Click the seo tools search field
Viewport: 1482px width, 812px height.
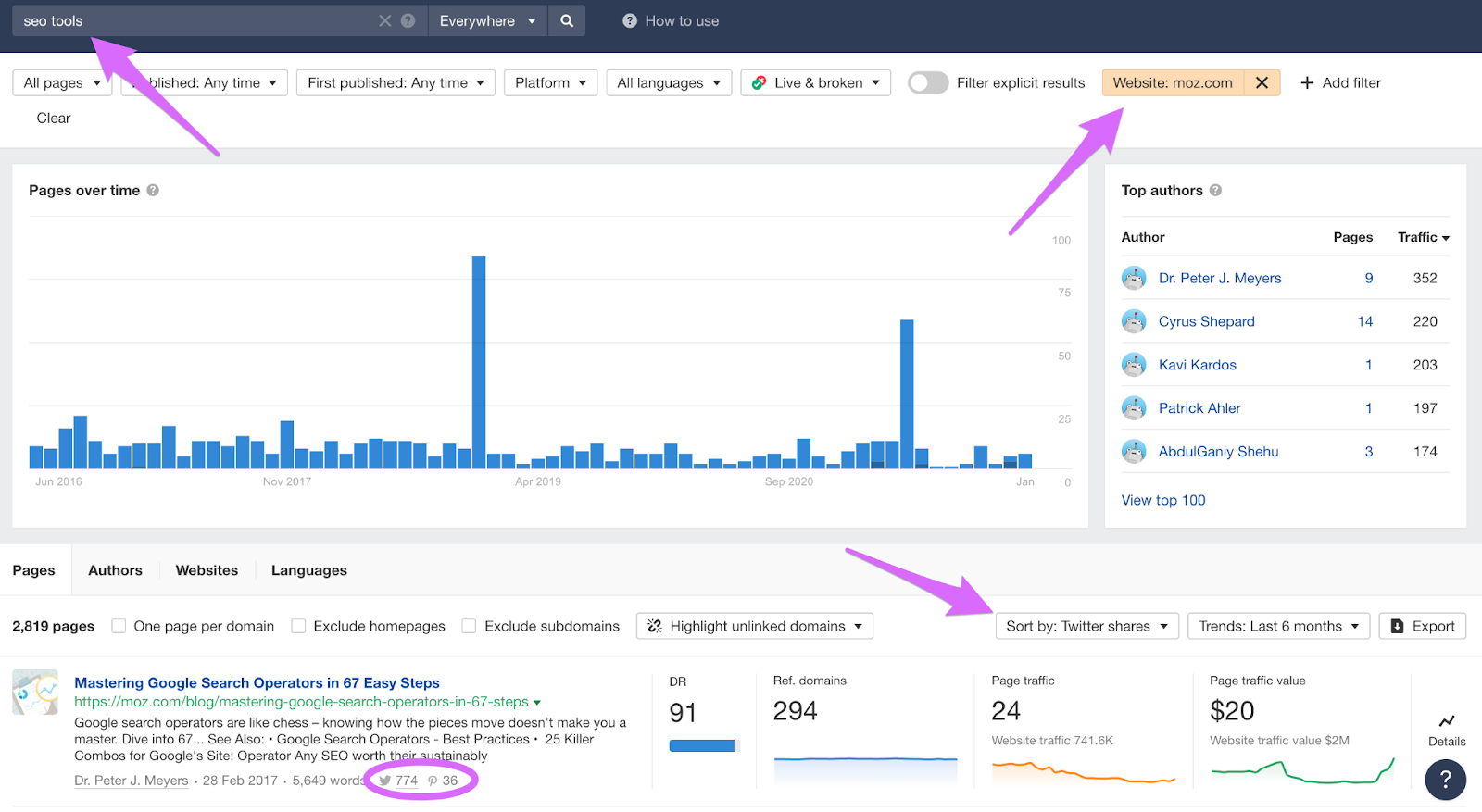pyautogui.click(x=195, y=20)
